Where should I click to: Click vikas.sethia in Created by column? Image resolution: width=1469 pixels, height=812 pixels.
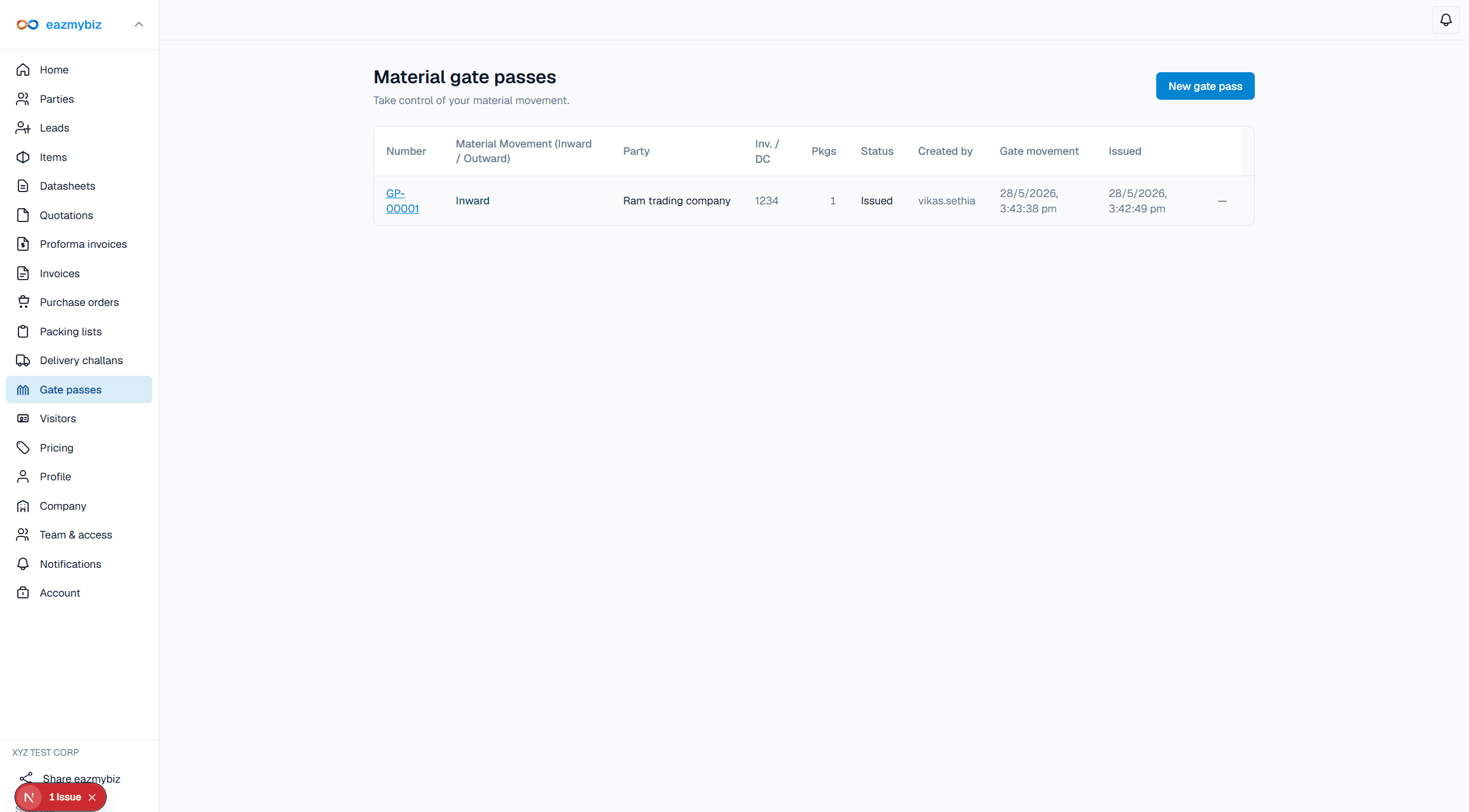[946, 201]
